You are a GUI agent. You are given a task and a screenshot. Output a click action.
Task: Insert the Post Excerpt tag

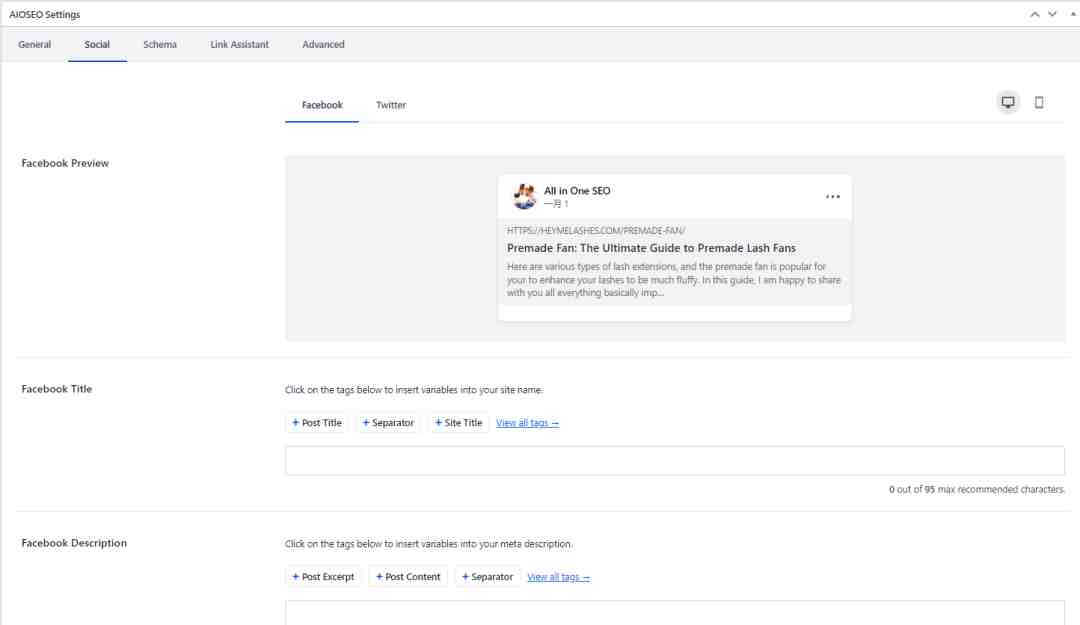click(323, 577)
